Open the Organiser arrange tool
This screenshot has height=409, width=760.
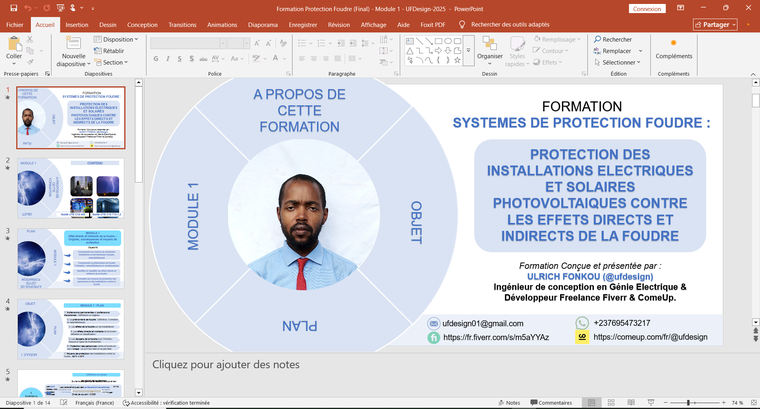click(490, 45)
